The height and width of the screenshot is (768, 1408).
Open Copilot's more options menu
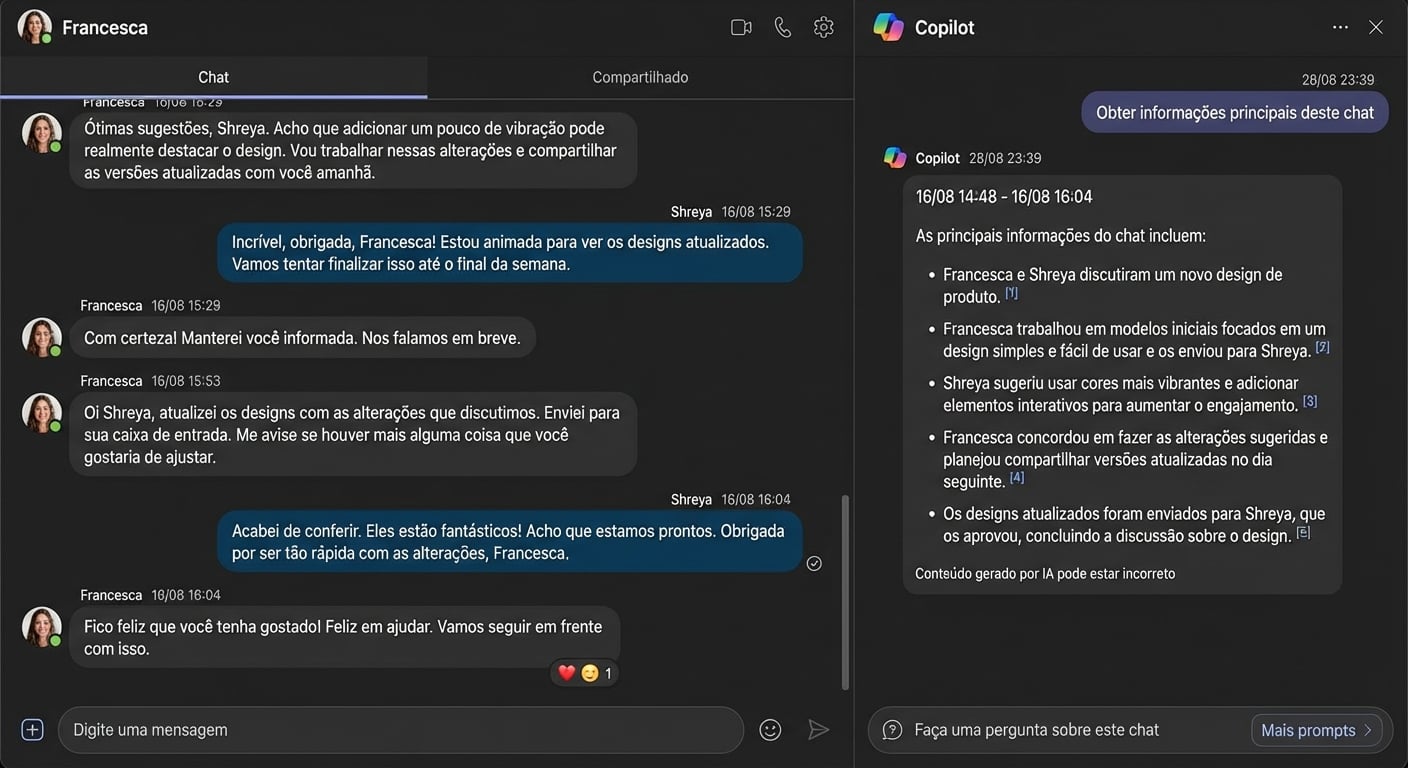pyautogui.click(x=1340, y=27)
